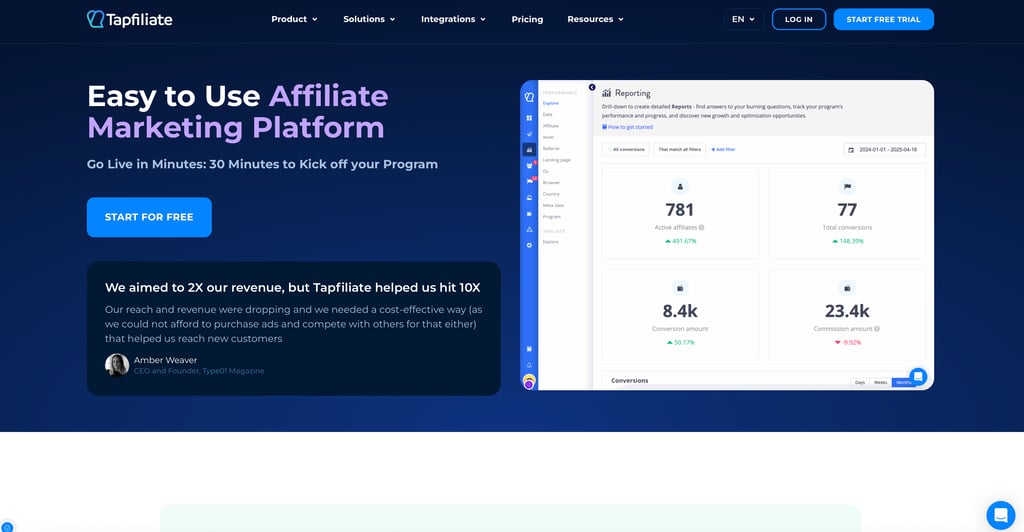Open the dashboard grid icon in blue sidebar
Screen dimensions: 1024x532
[529, 118]
